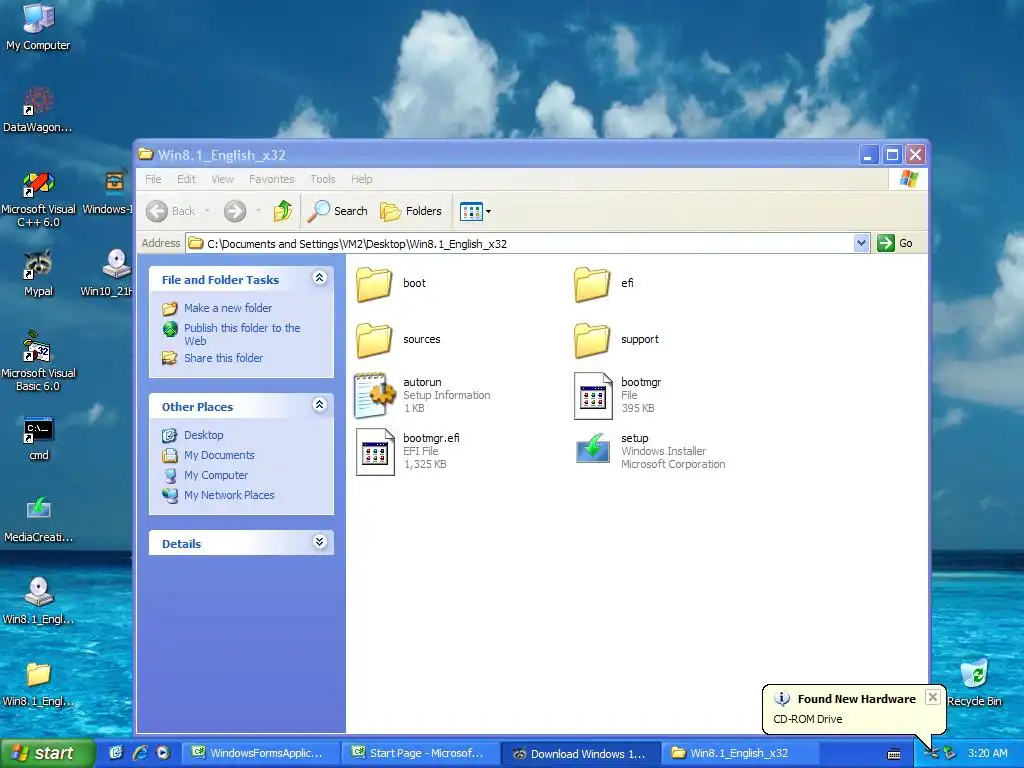Go to My Computer in Other Places

[216, 475]
